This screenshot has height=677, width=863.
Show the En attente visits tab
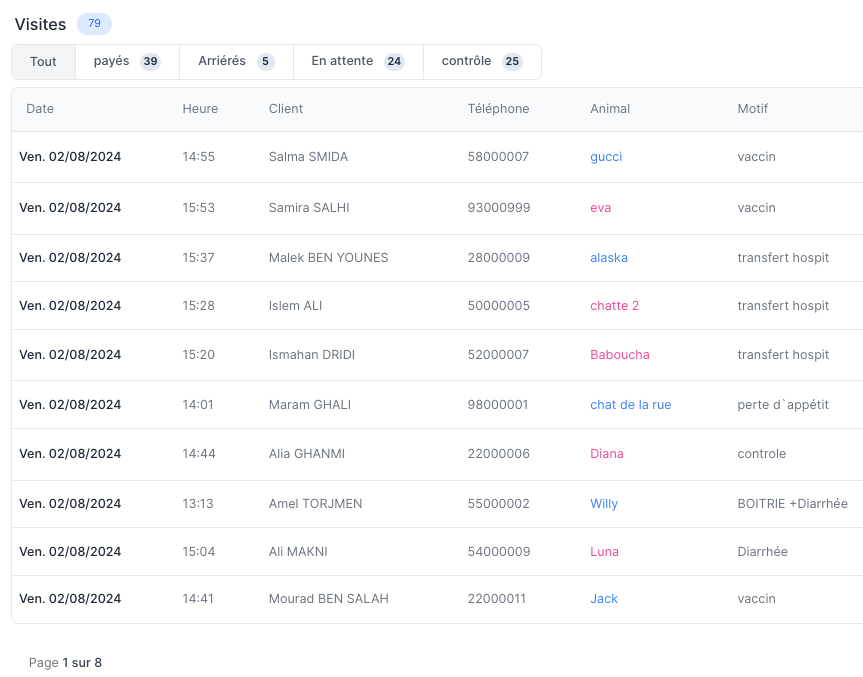357,62
